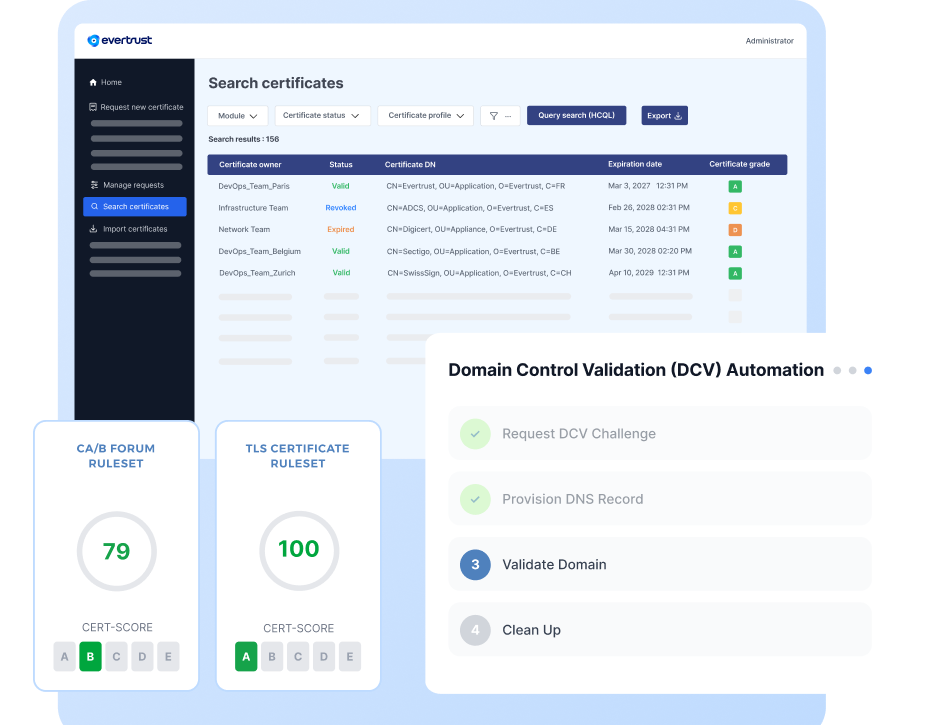The width and height of the screenshot is (928, 725).
Task: Open the Home sidebar item
Action: (105, 82)
